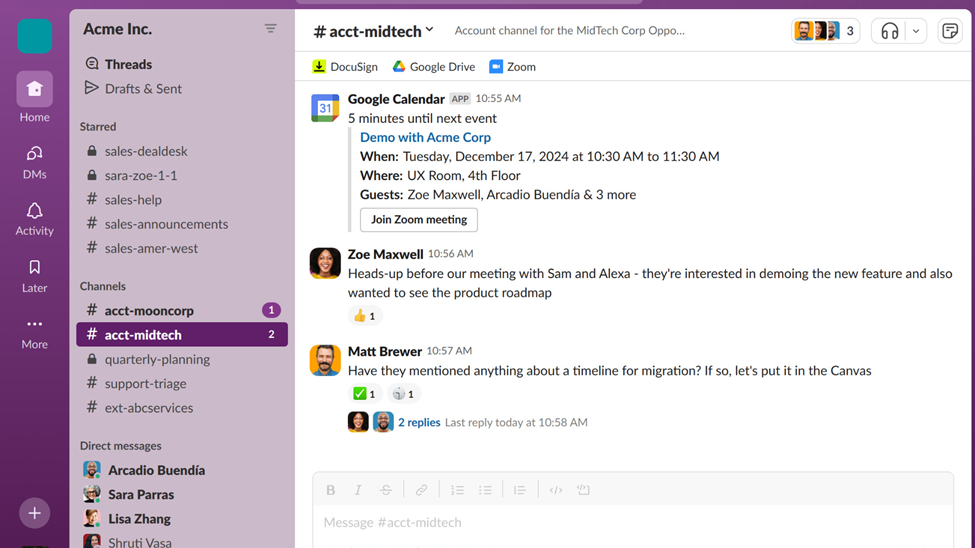Click the Acme Inc. workspace name
The image size is (975, 548).
tap(118, 29)
